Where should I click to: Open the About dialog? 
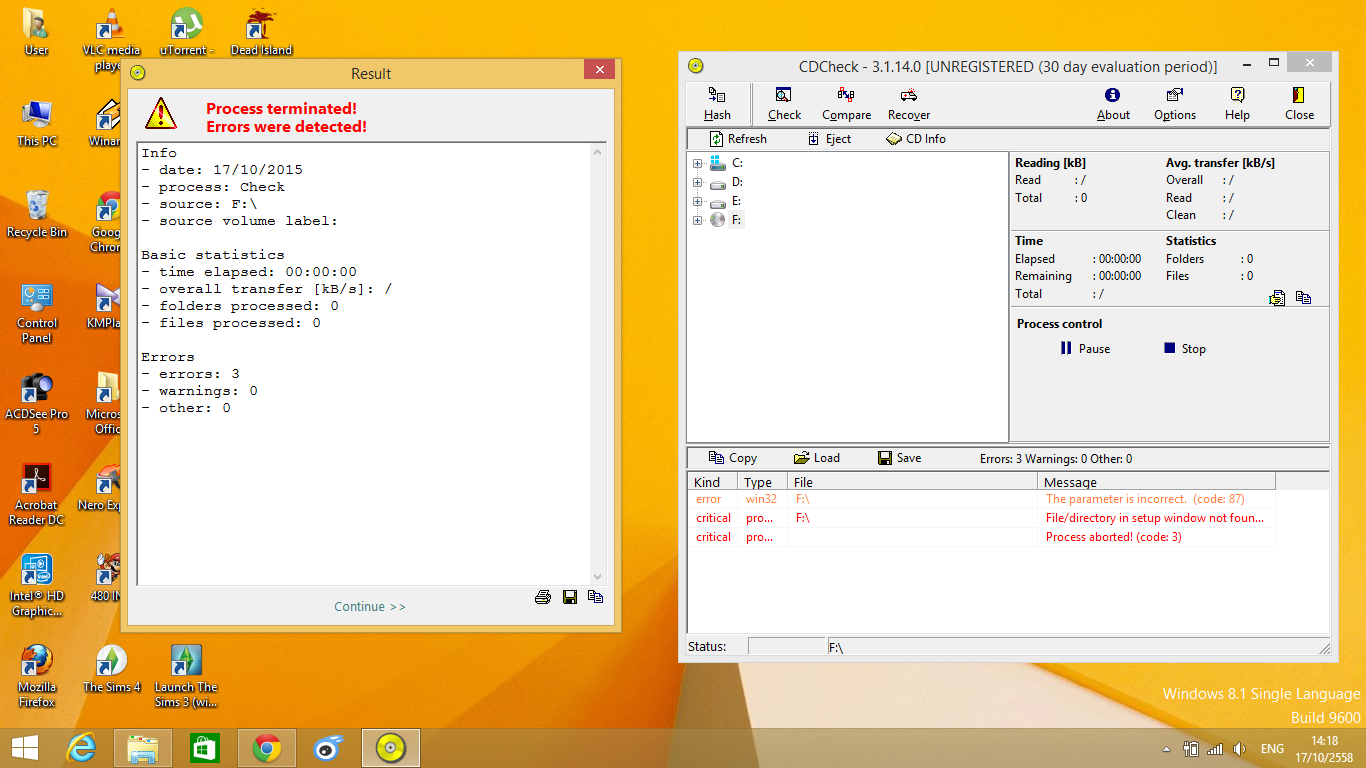(1112, 103)
